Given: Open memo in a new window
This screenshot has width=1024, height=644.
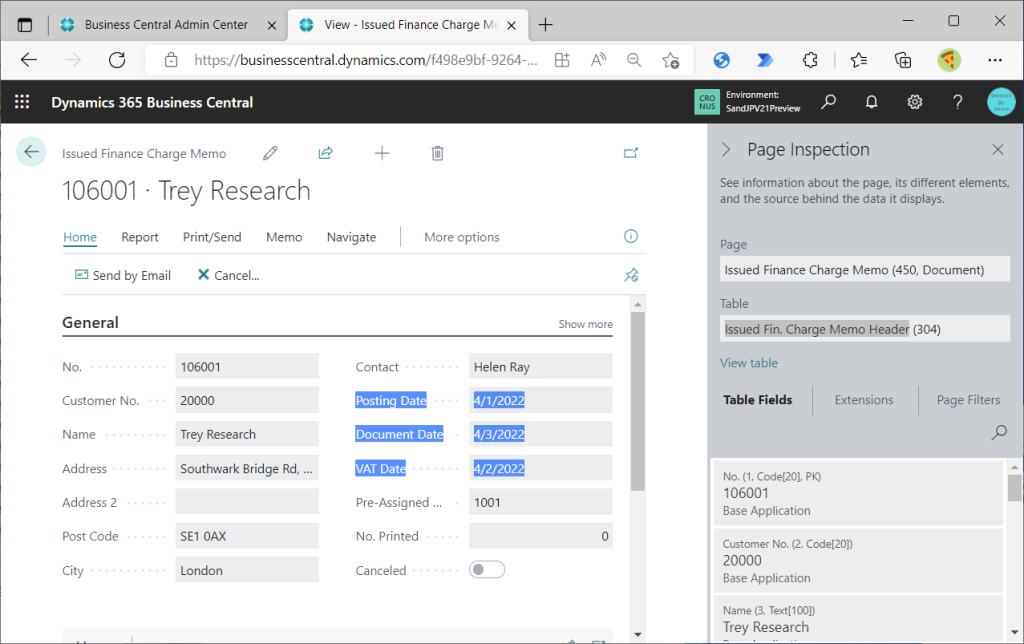Looking at the screenshot, I should [x=631, y=153].
